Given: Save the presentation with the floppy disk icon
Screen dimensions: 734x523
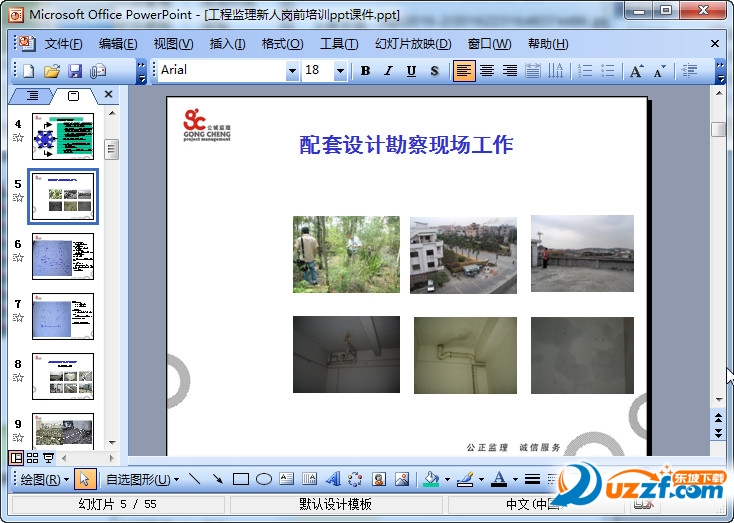Looking at the screenshot, I should (x=75, y=71).
